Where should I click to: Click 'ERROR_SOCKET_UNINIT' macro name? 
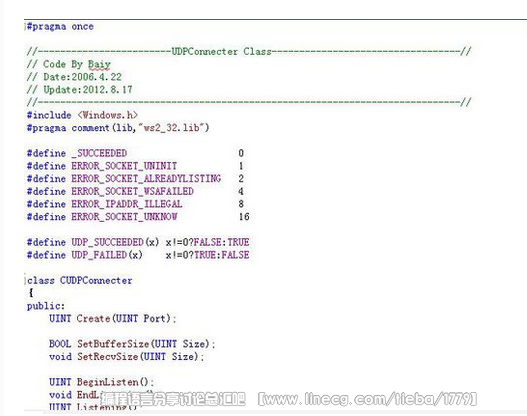coord(124,166)
